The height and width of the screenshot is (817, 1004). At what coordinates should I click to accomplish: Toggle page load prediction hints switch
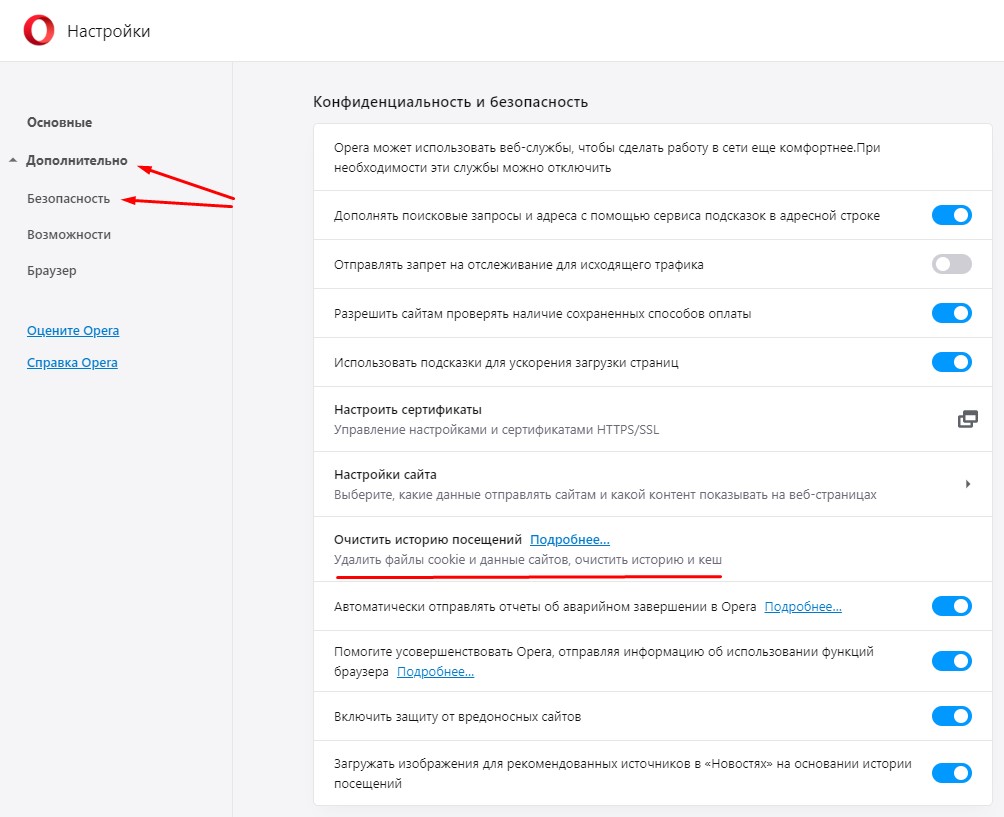pos(951,362)
